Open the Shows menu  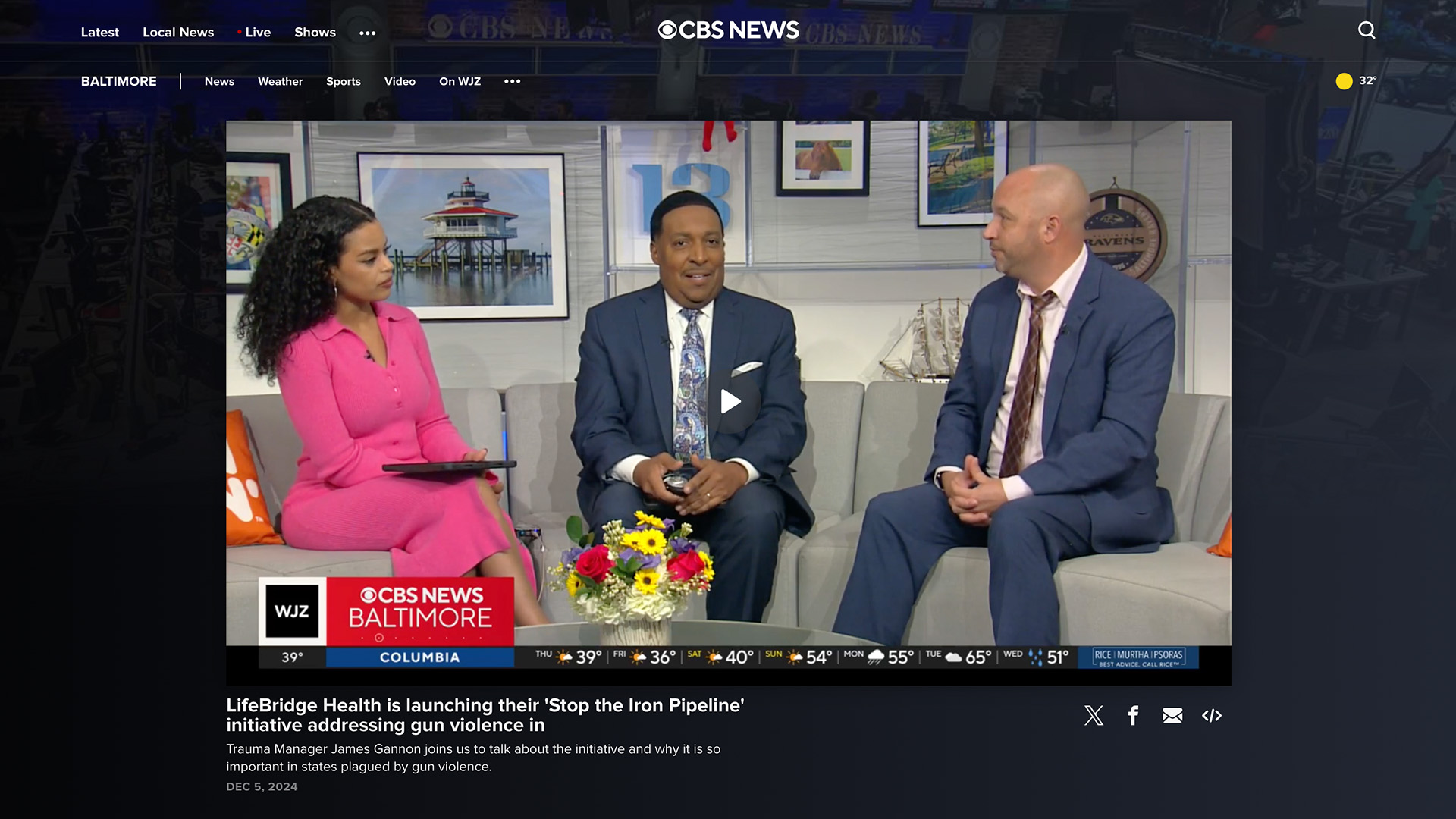(x=315, y=32)
